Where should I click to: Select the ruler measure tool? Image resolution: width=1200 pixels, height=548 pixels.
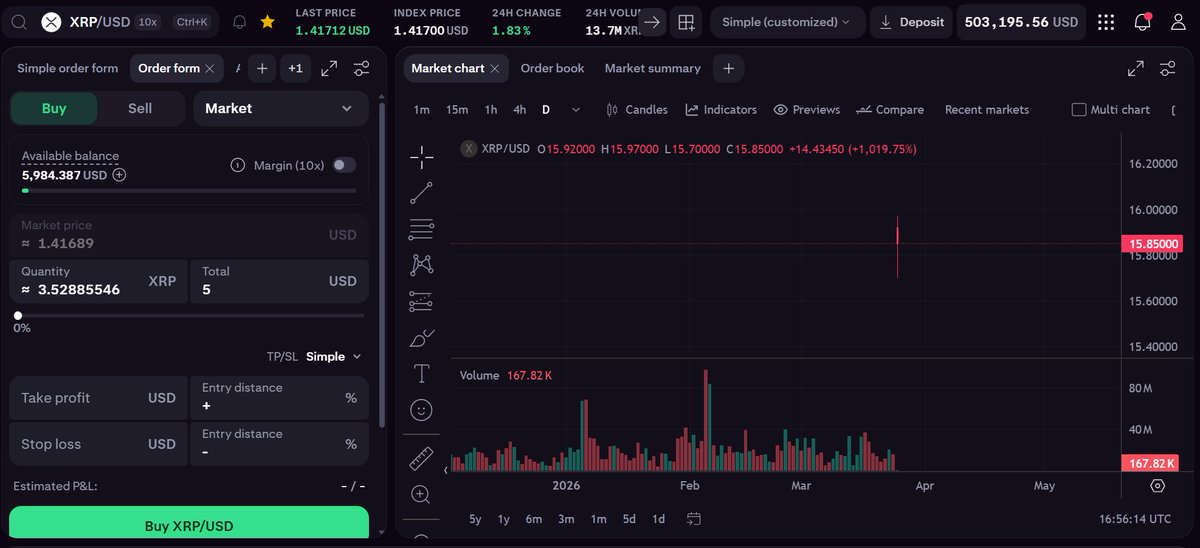click(422, 459)
